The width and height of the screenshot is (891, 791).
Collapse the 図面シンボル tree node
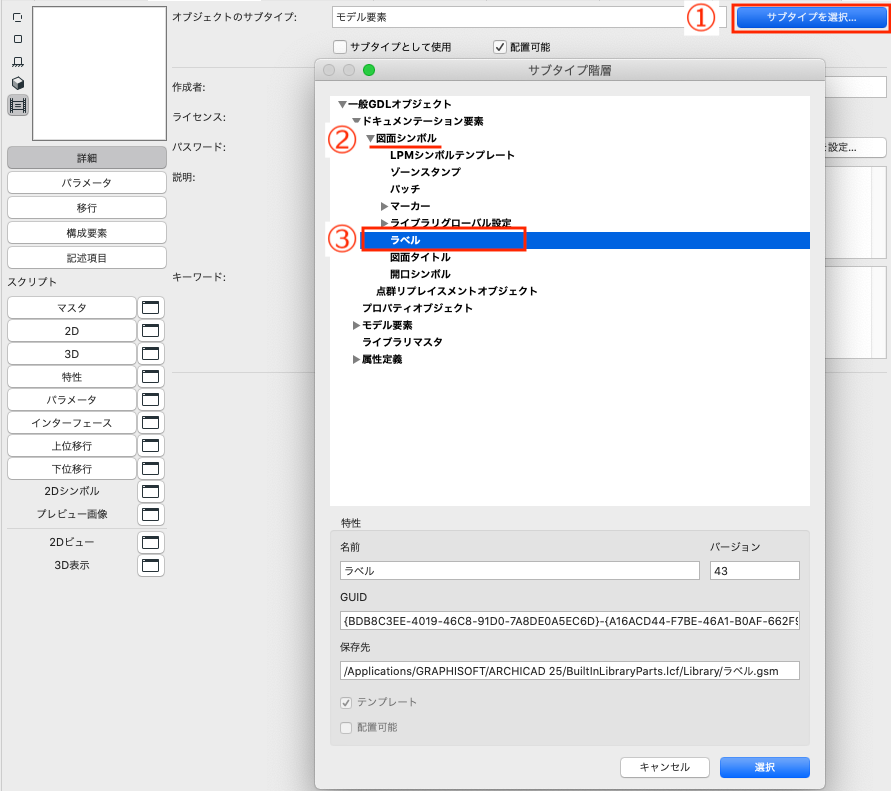pyautogui.click(x=370, y=138)
